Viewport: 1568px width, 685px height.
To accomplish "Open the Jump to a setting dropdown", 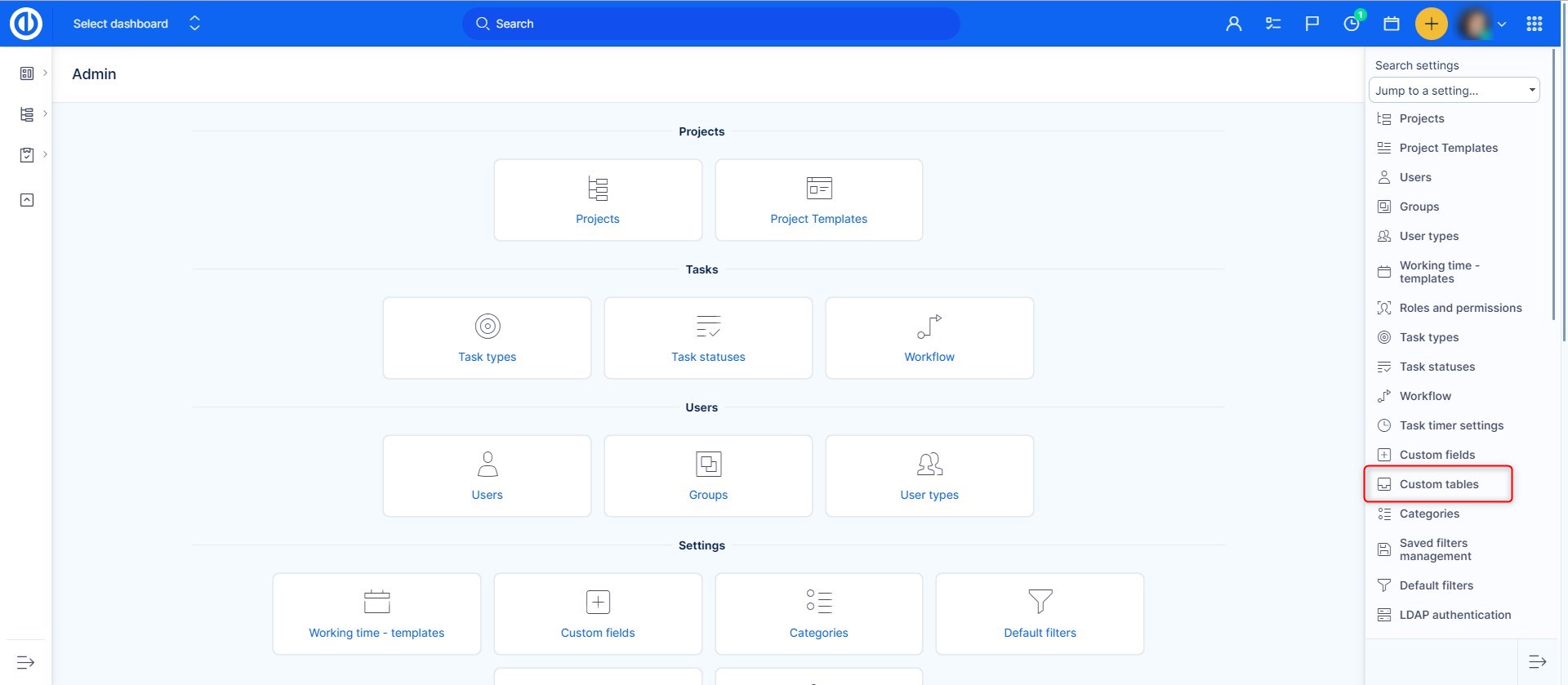I will pyautogui.click(x=1454, y=91).
